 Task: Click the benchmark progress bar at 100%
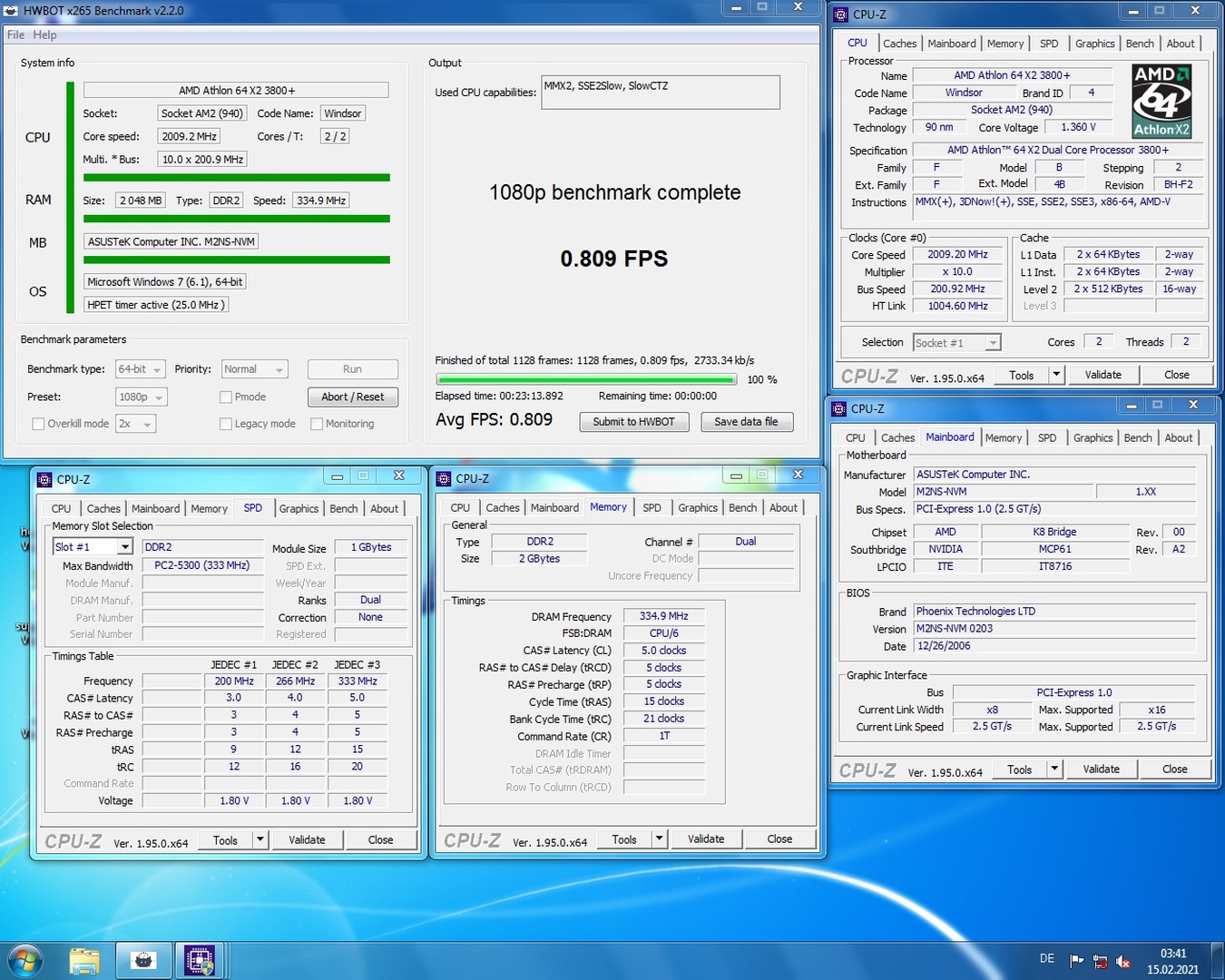pyautogui.click(x=586, y=379)
